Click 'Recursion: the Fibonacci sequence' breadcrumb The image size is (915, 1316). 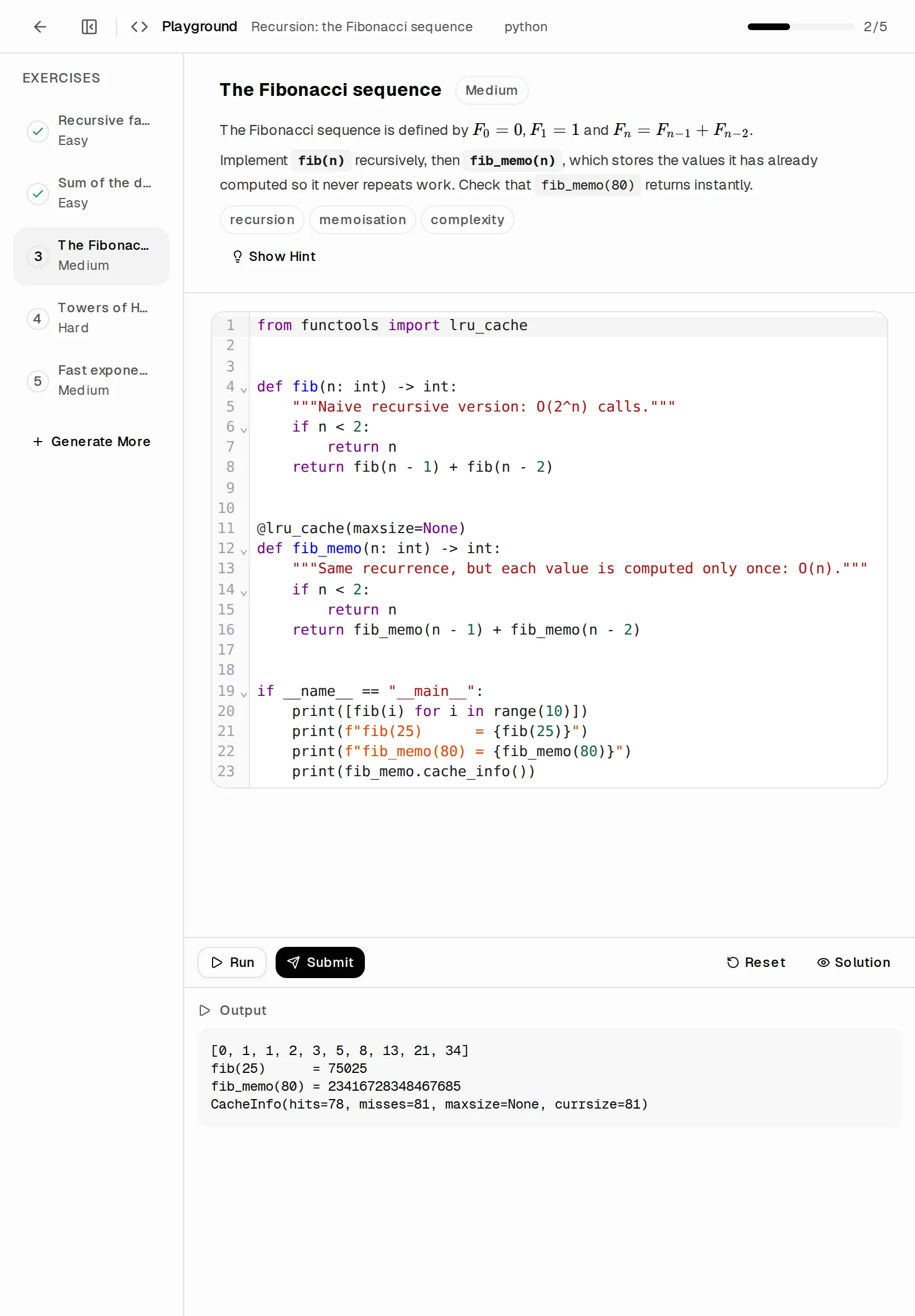click(x=362, y=26)
